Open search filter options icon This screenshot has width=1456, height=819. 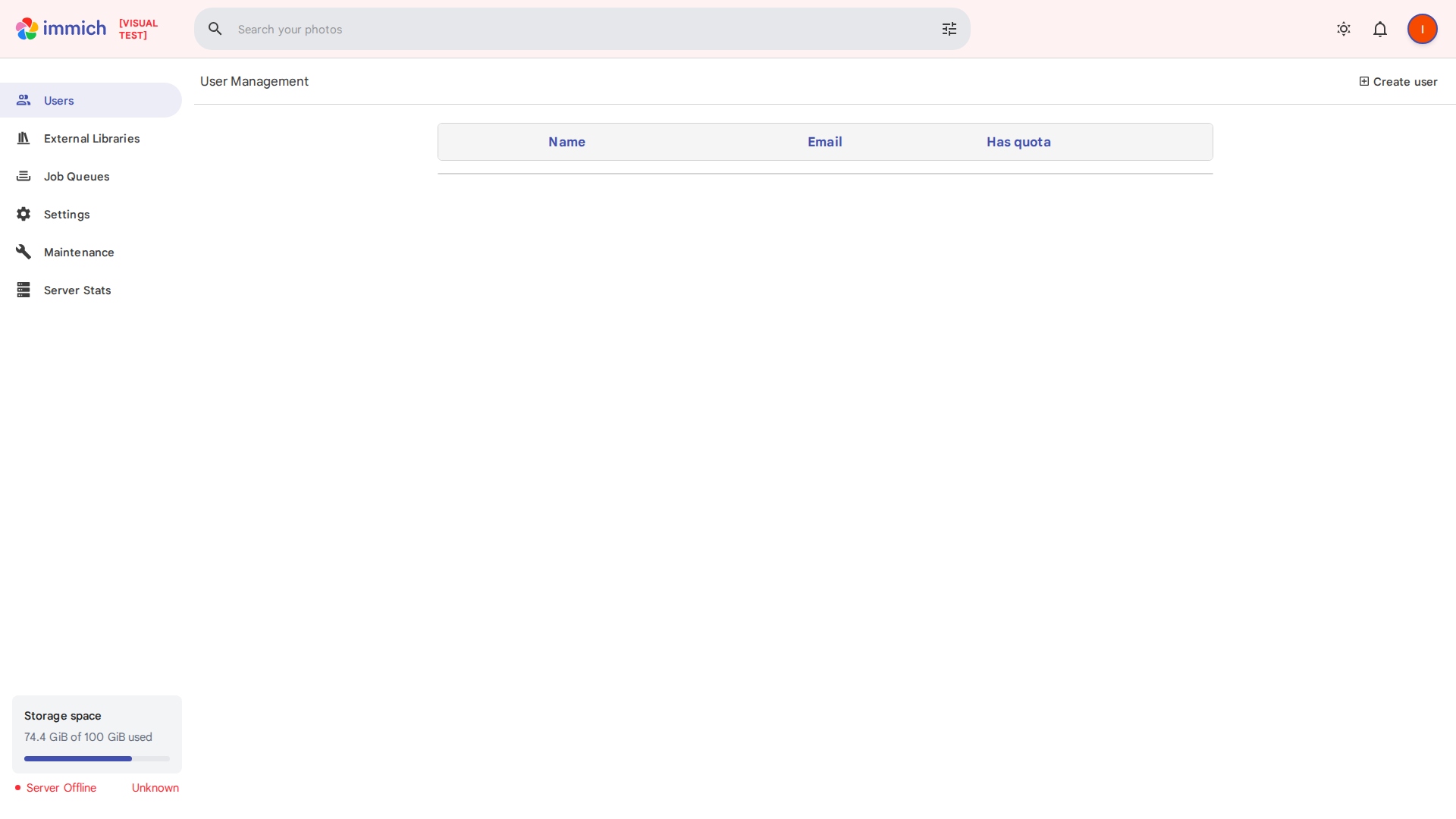click(x=949, y=29)
